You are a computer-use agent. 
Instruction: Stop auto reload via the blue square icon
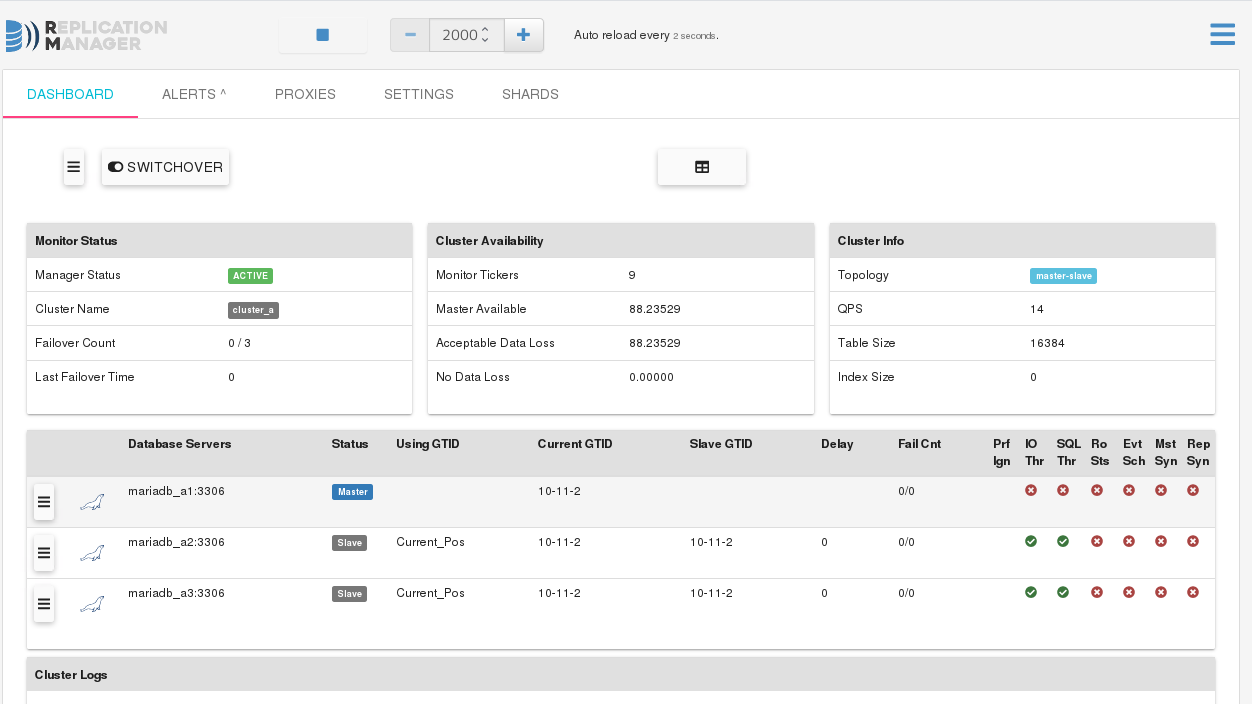pos(322,34)
